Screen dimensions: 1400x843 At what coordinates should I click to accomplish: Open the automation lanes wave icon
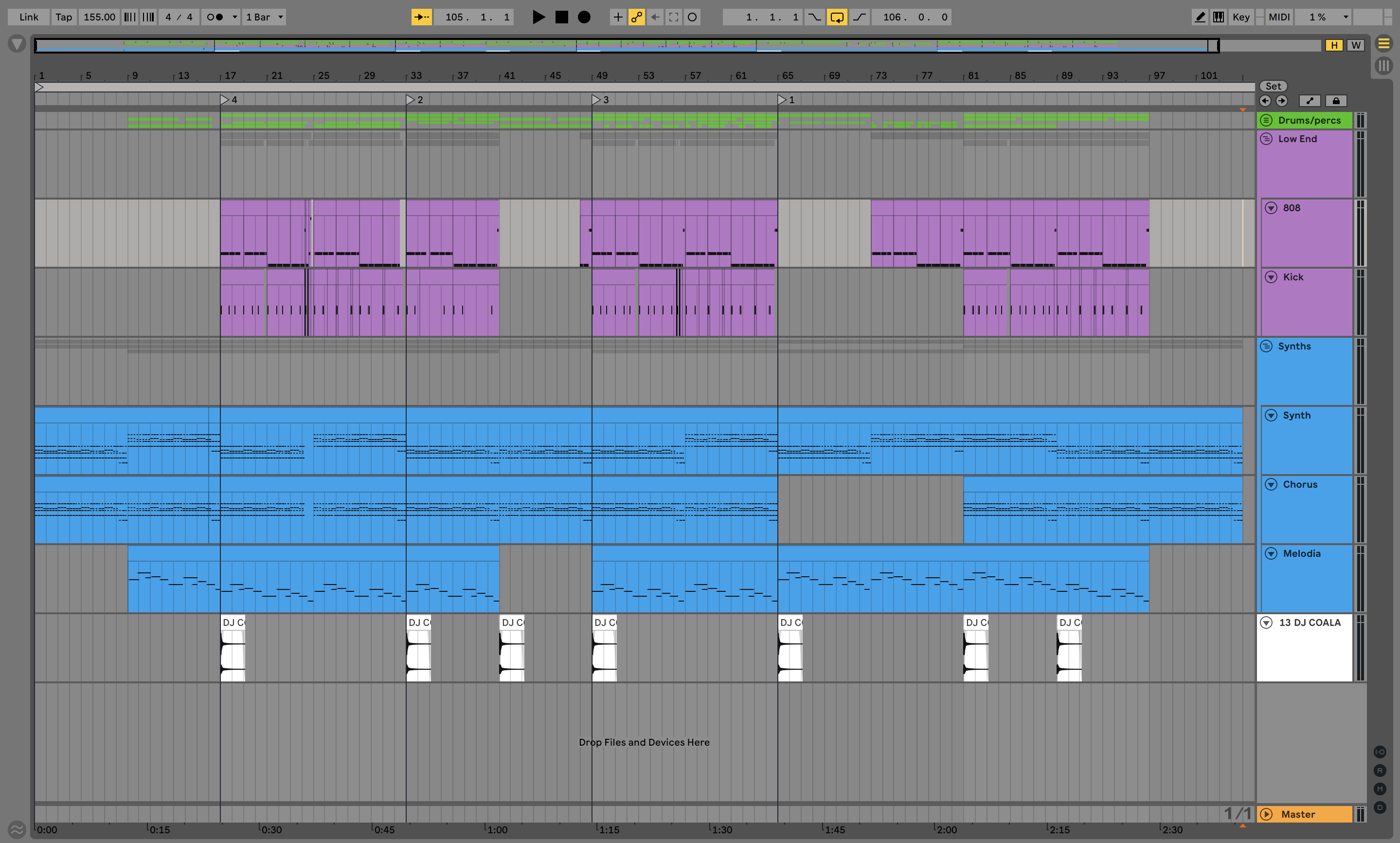[17, 829]
